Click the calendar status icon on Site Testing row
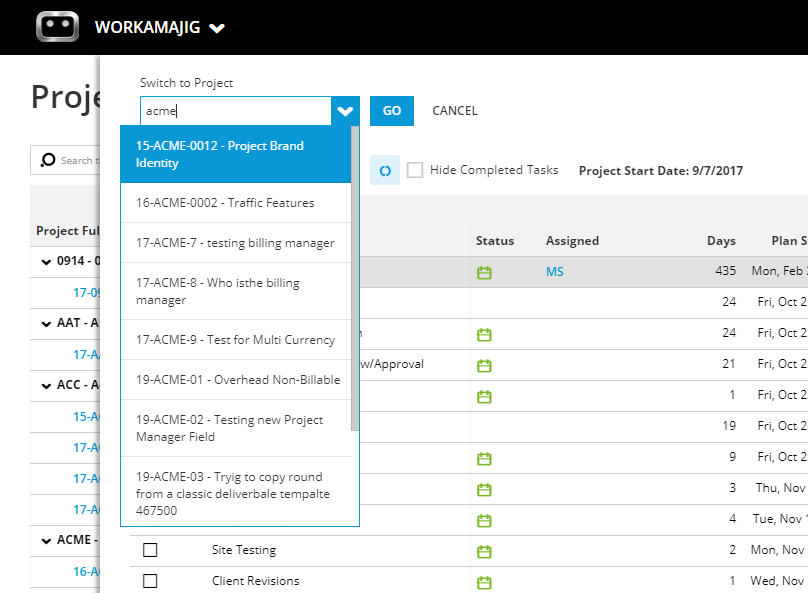 coord(485,550)
